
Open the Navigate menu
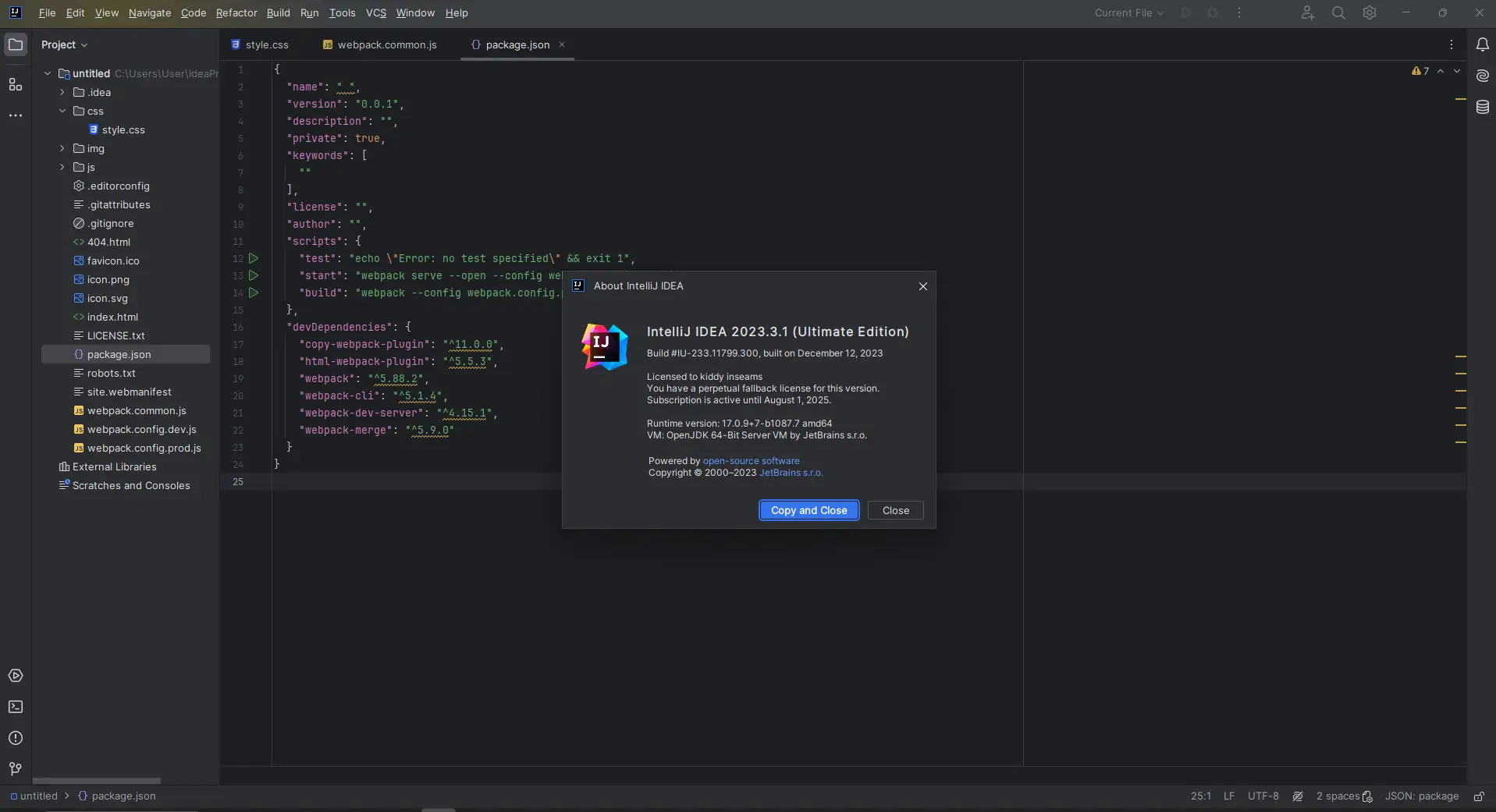pos(150,12)
